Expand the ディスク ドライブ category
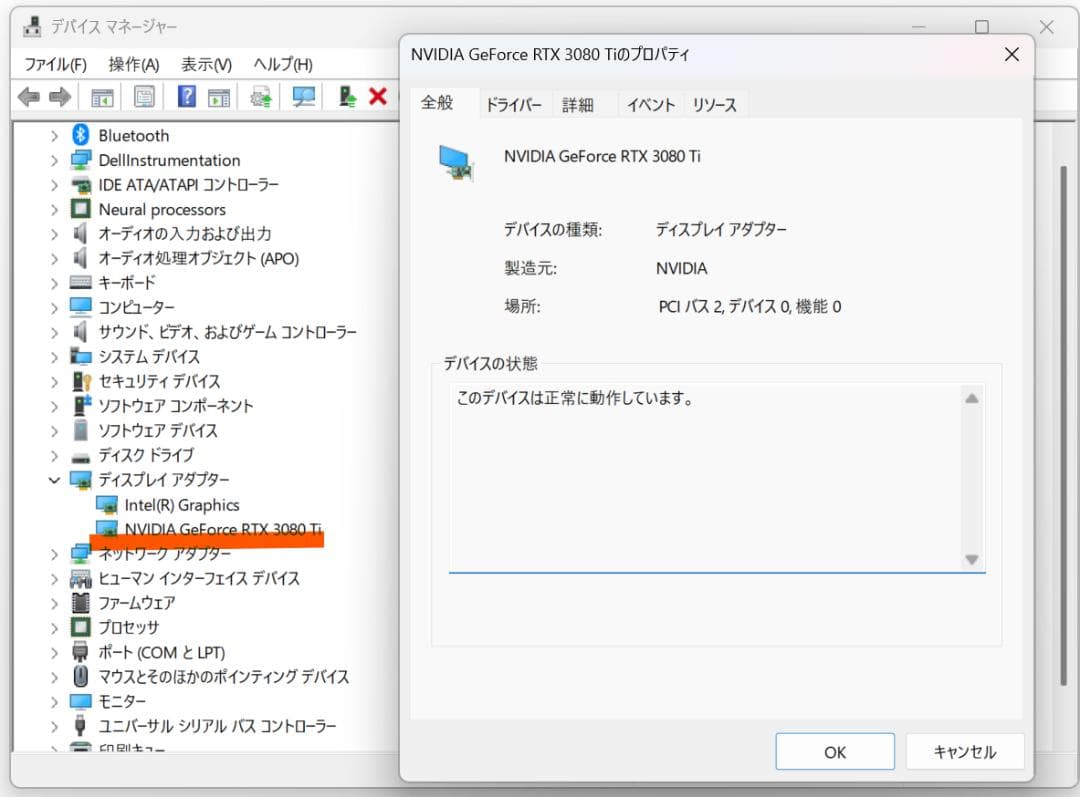The height and width of the screenshot is (797, 1080). 55,455
